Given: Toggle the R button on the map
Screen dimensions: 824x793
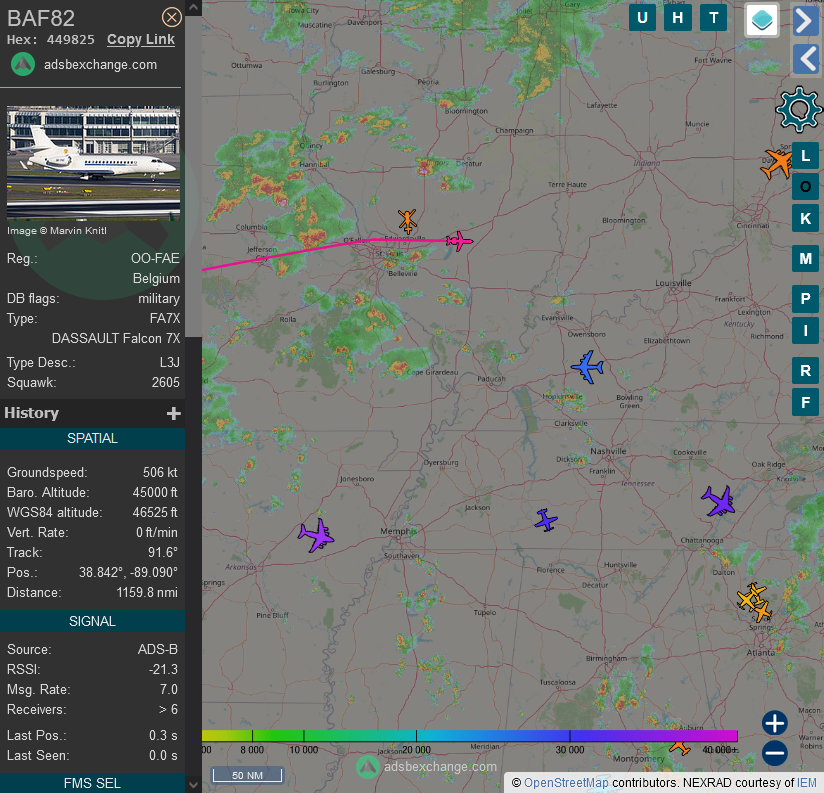Looking at the screenshot, I should (805, 370).
